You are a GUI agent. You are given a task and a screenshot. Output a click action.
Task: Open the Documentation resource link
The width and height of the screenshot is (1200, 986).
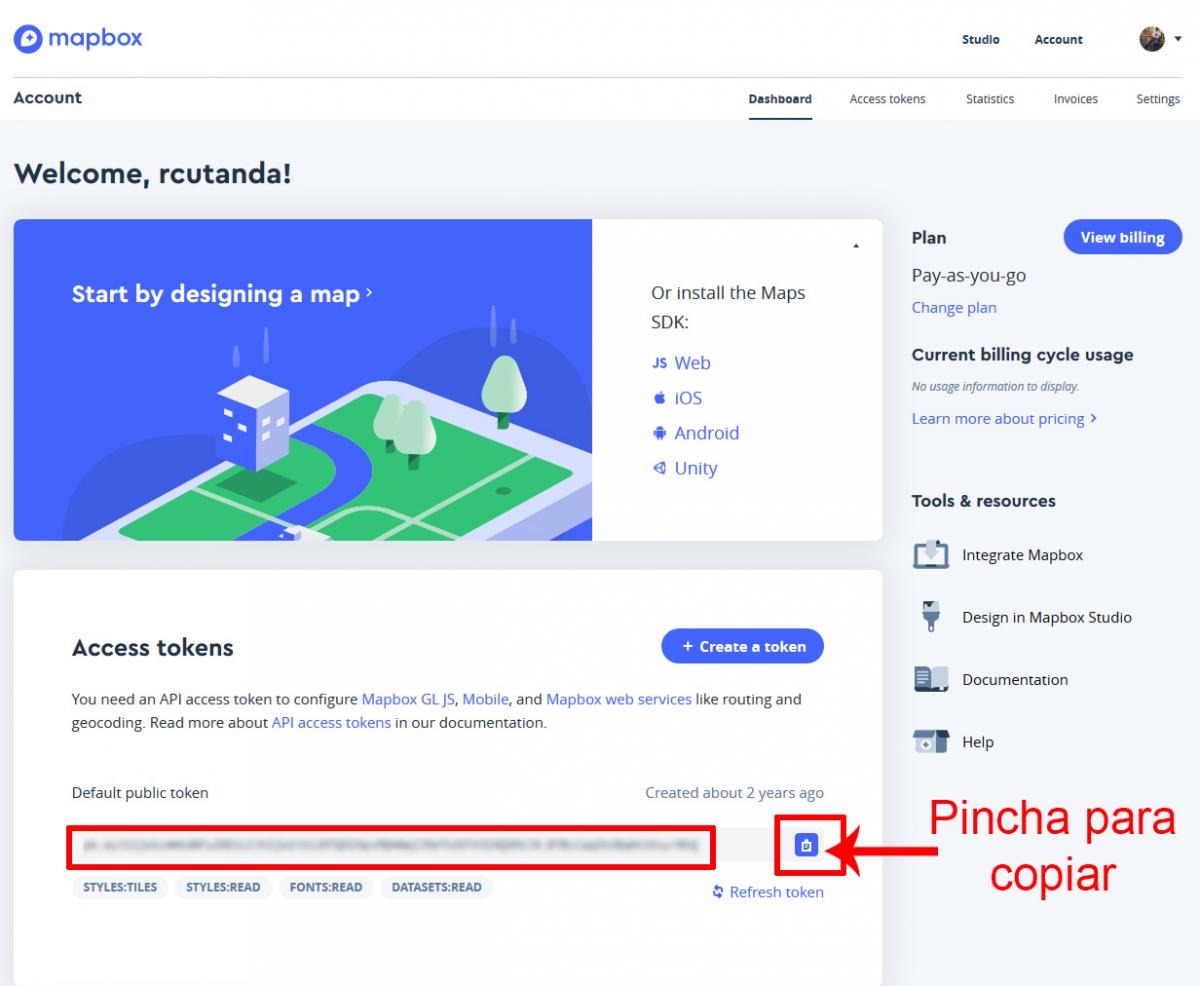pyautogui.click(x=1015, y=680)
